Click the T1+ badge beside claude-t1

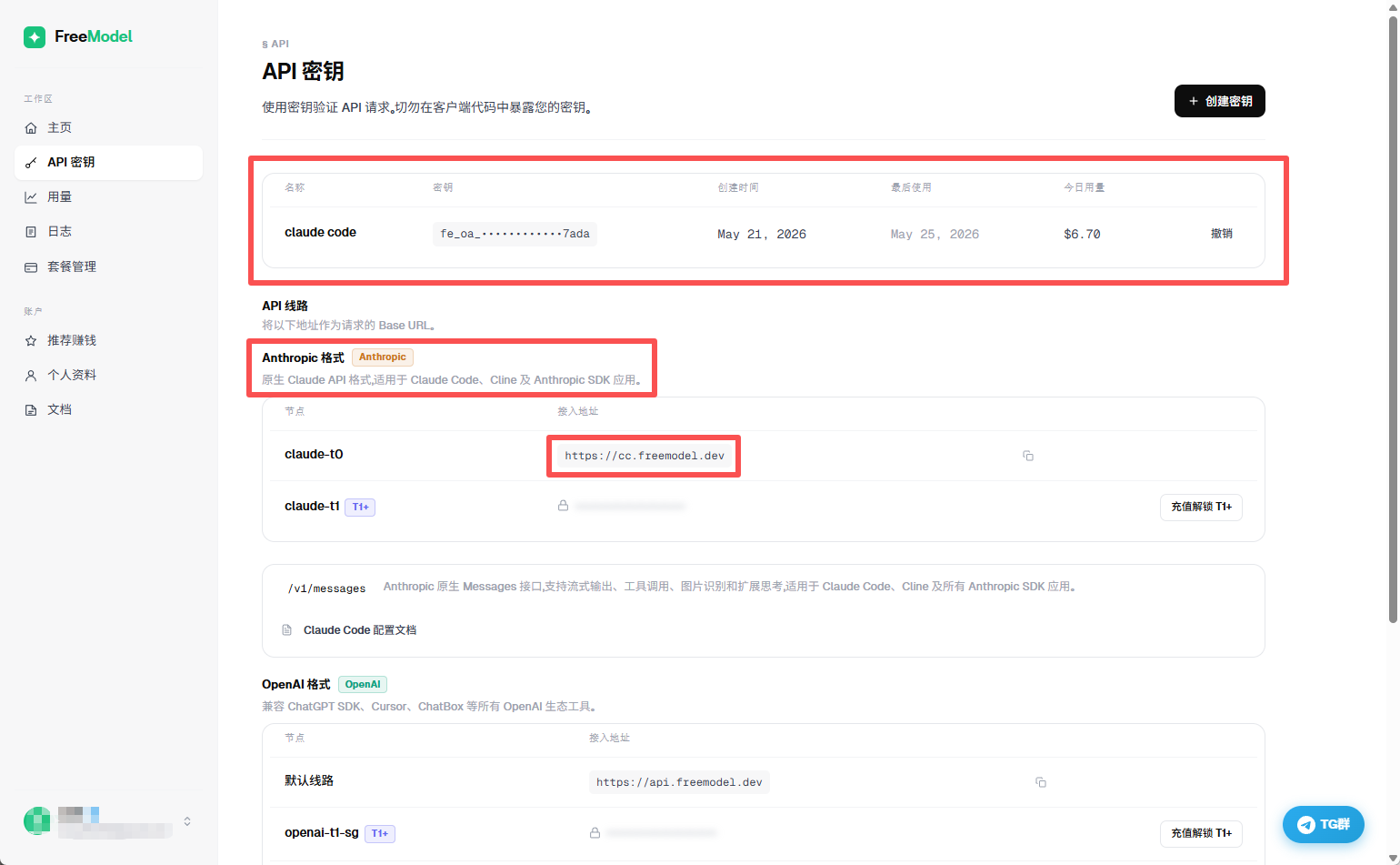[x=360, y=507]
